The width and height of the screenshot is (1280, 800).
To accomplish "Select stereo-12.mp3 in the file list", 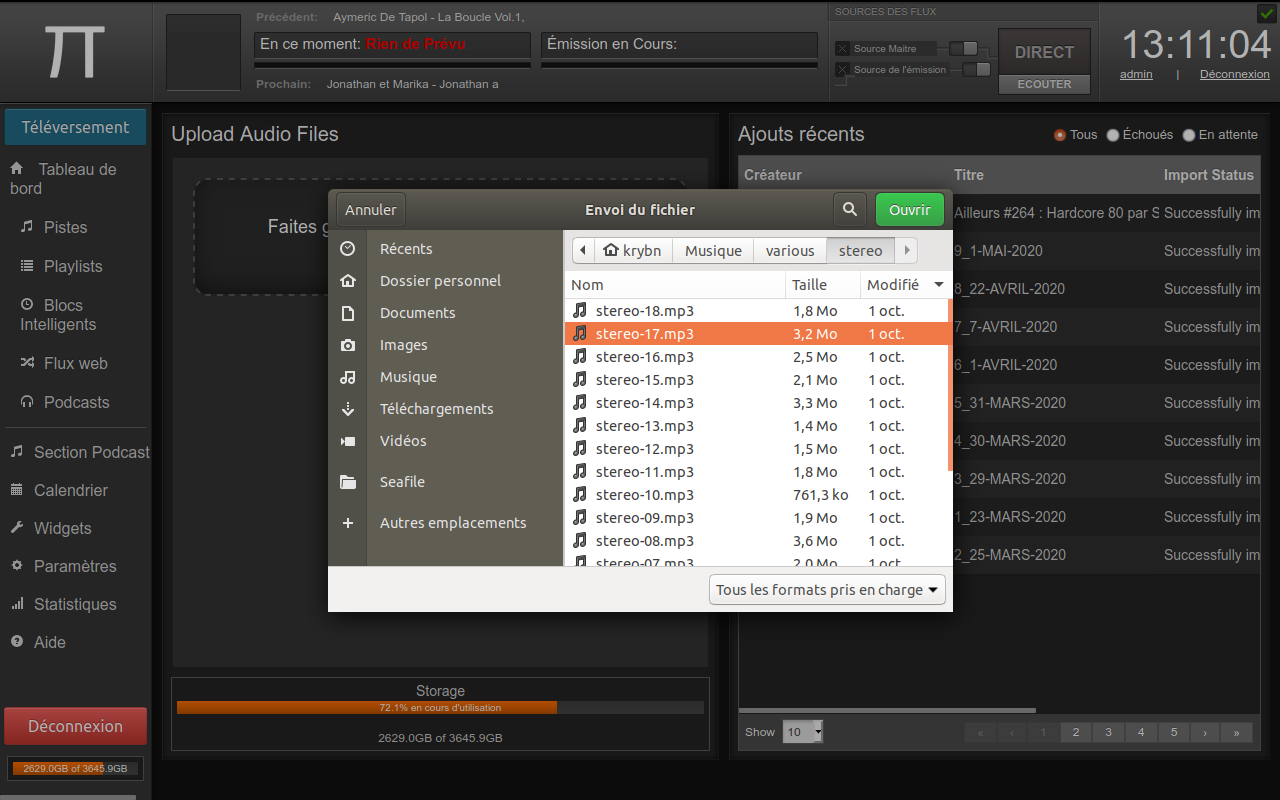I will 644,449.
